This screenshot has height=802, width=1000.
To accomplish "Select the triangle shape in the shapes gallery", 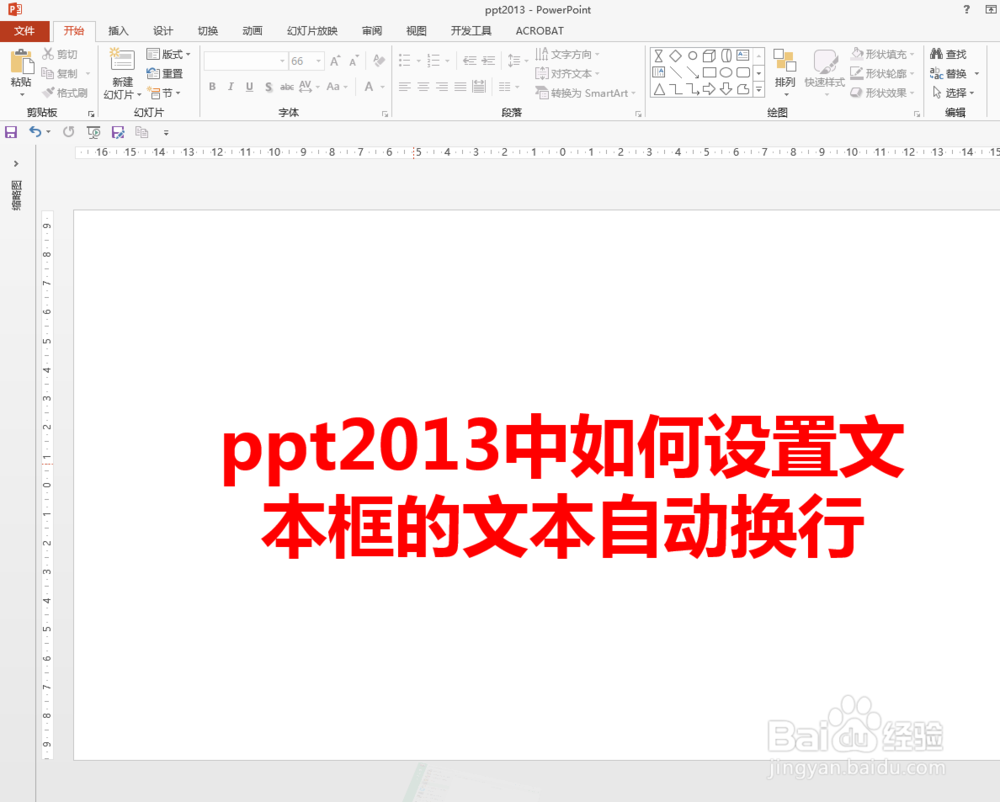I will 659,89.
